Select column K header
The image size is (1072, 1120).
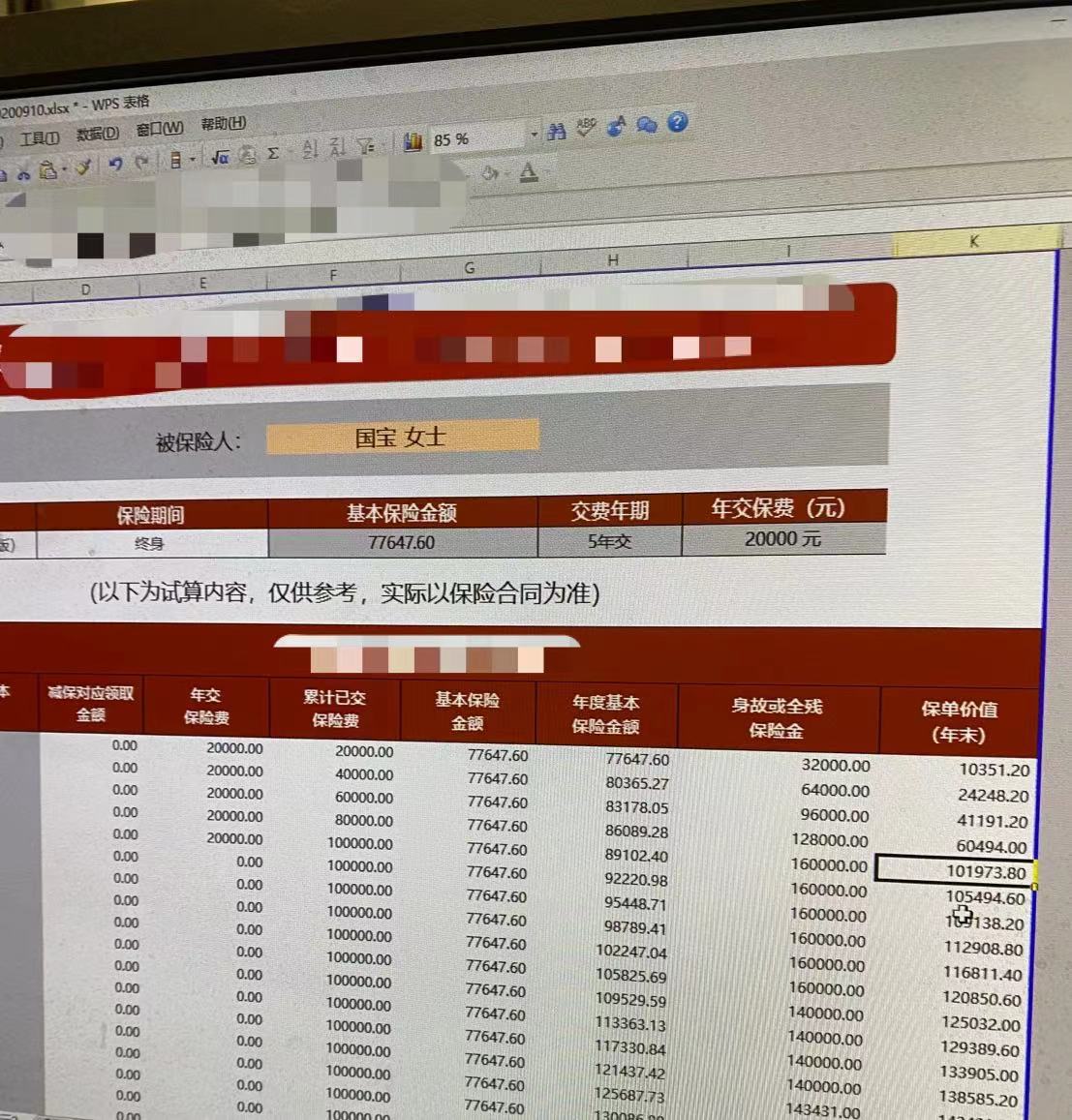coord(974,241)
